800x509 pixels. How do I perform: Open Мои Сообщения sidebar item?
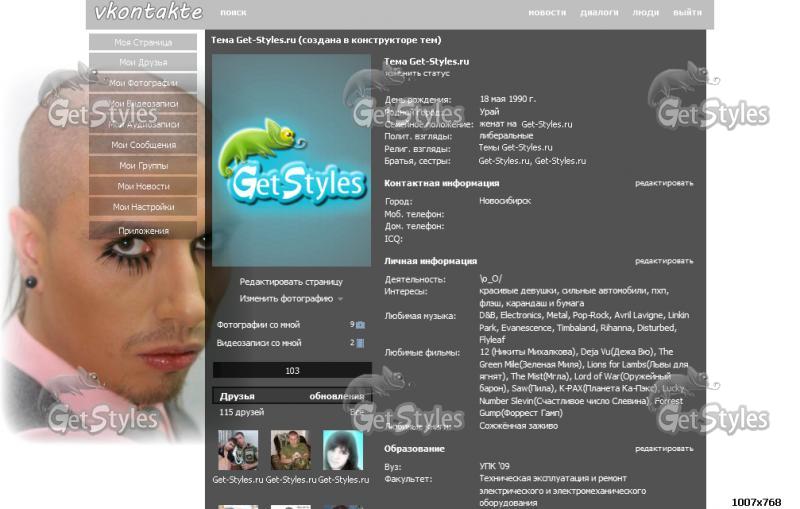tap(143, 145)
